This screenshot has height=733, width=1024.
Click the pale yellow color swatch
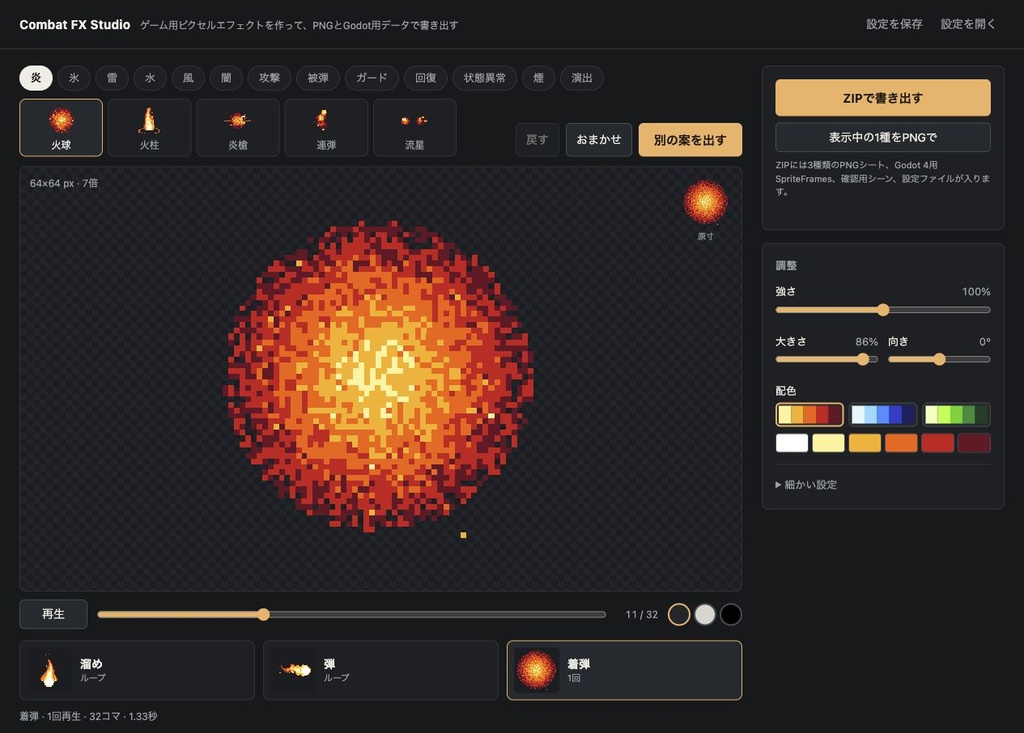(x=828, y=442)
